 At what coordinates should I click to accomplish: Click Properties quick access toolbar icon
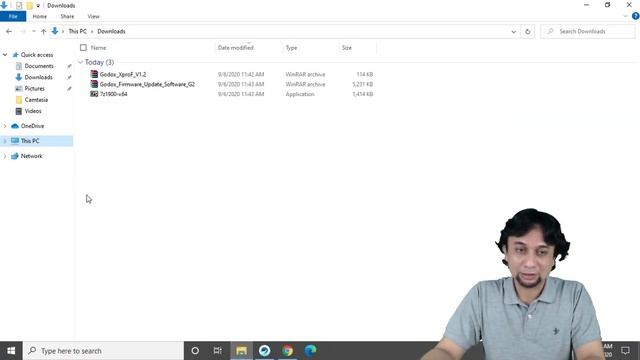tap(19, 6)
